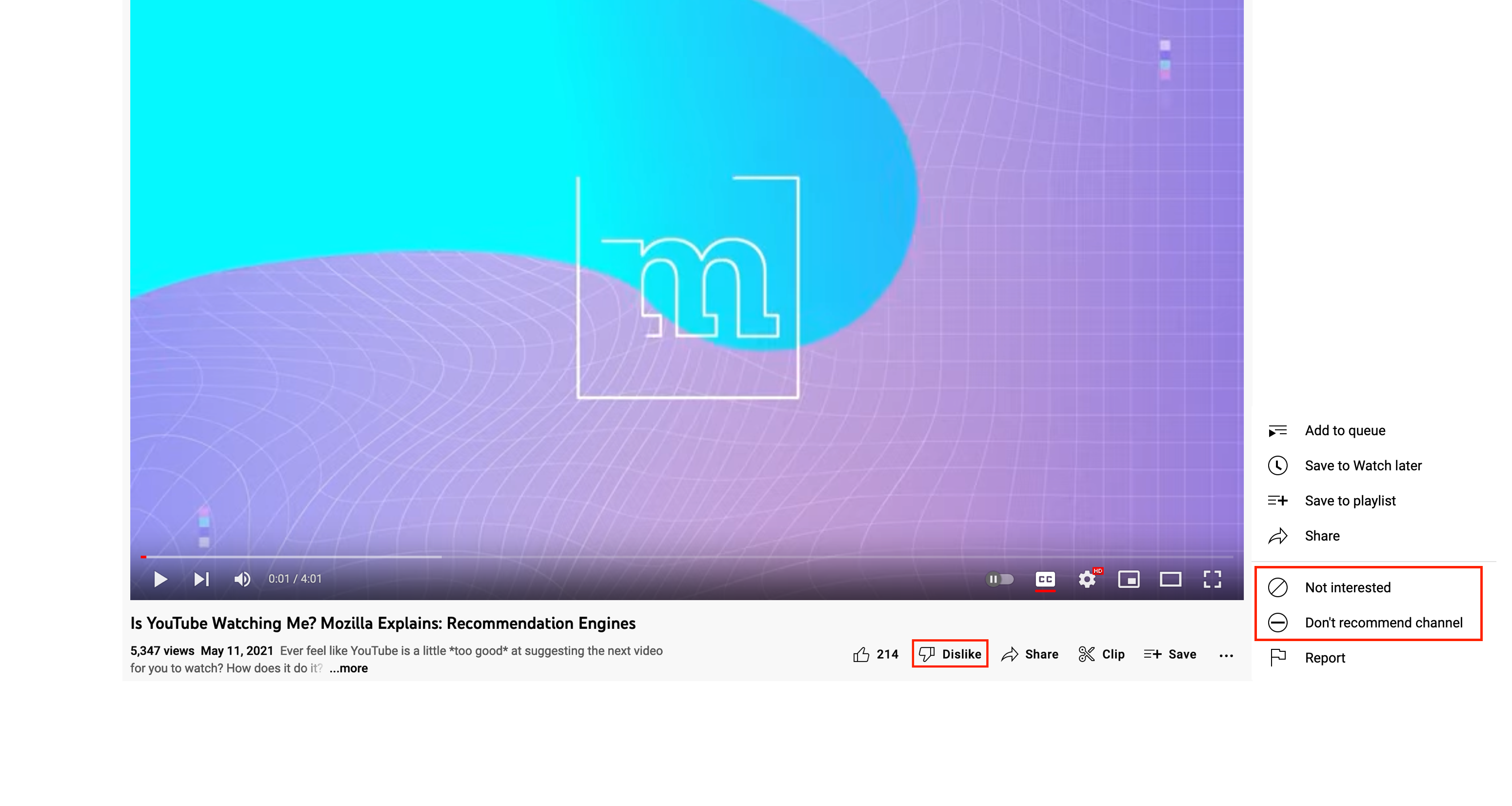Skip to the next video
Image resolution: width=1512 pixels, height=806 pixels.
click(201, 580)
